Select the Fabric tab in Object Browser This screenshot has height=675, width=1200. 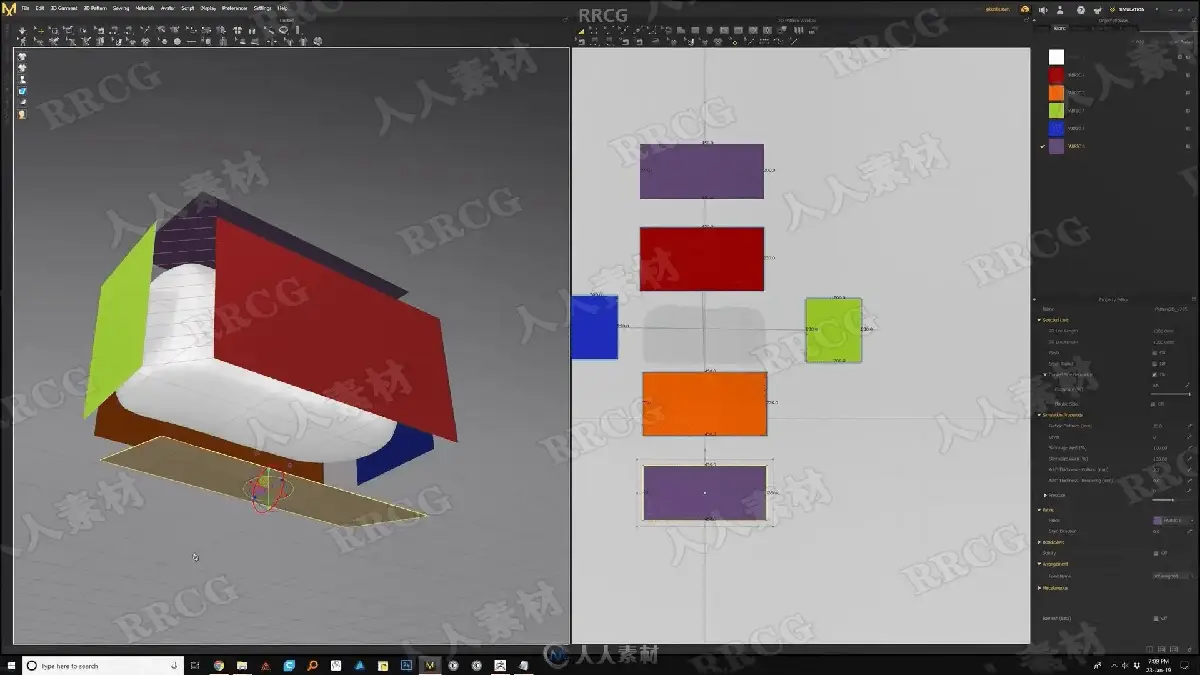[1060, 28]
